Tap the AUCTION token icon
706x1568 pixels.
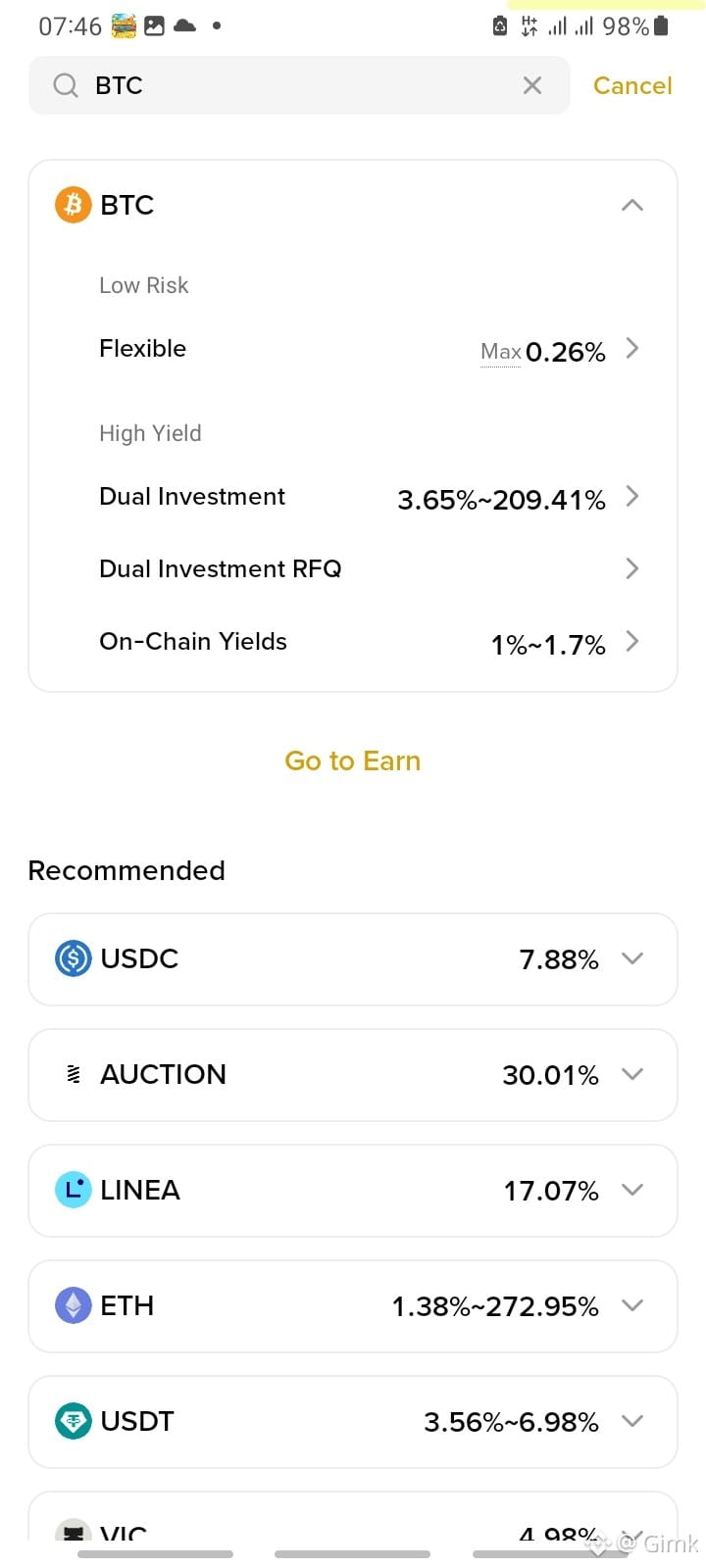pos(74,1074)
